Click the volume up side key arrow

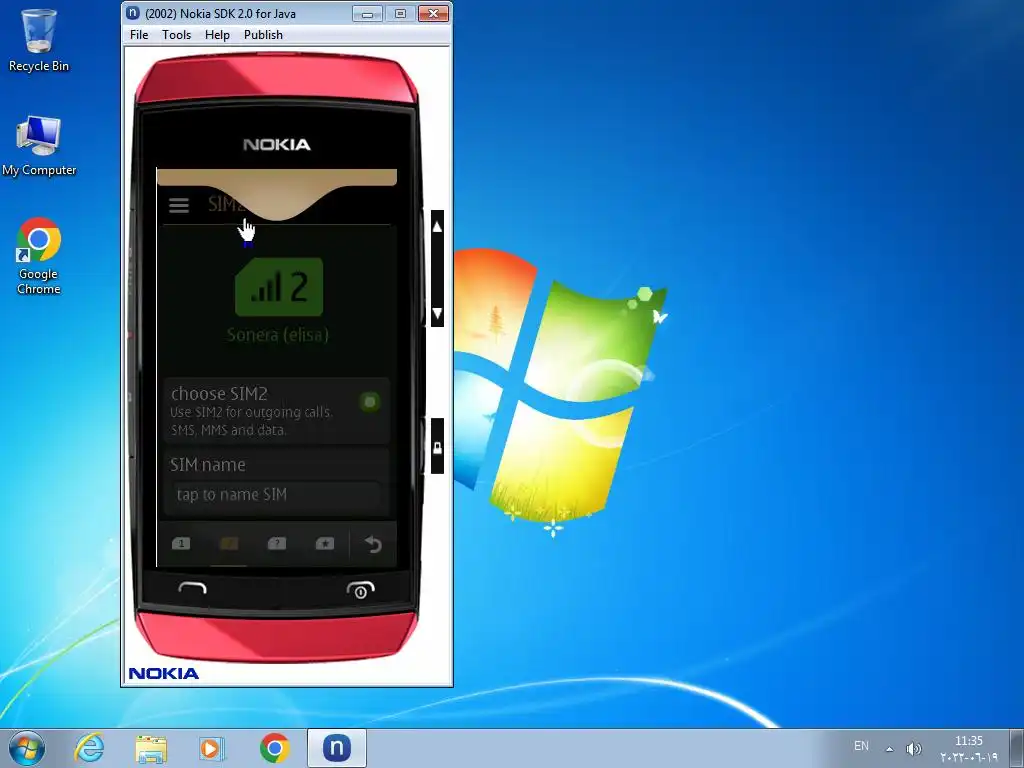(x=438, y=227)
